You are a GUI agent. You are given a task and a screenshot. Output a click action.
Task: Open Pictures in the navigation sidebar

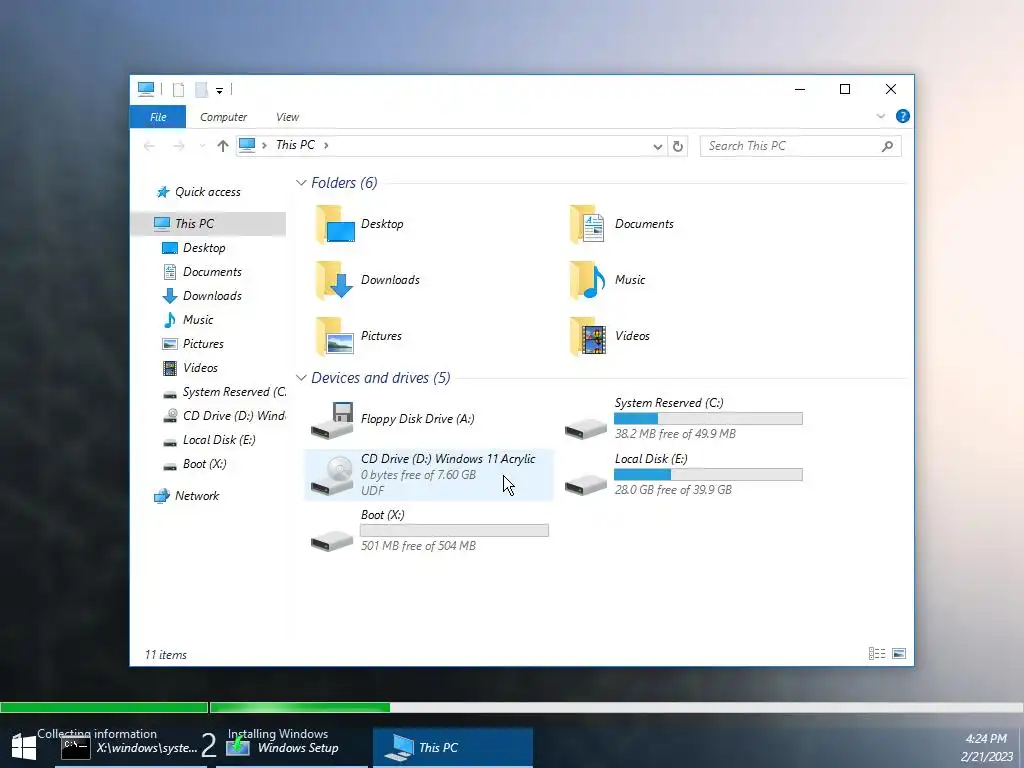(x=193, y=344)
